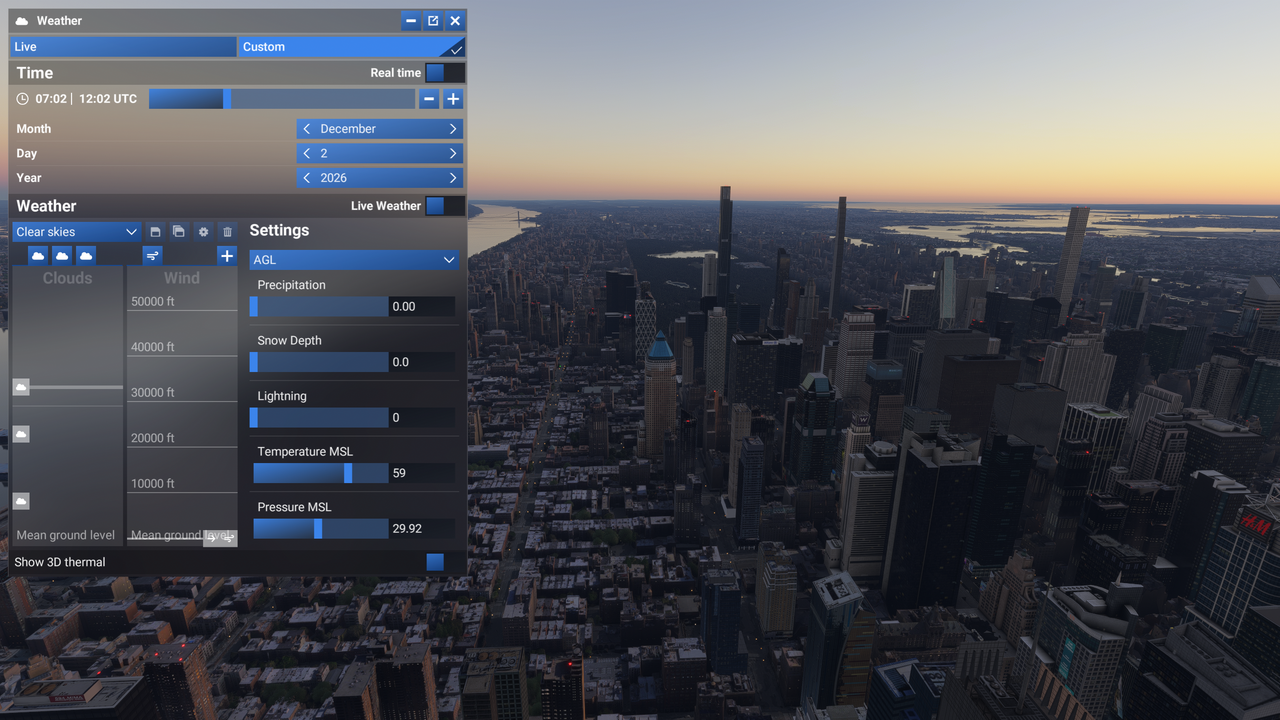Increase the time with the plus button
Screen dimensions: 1280x720
[x=453, y=99]
